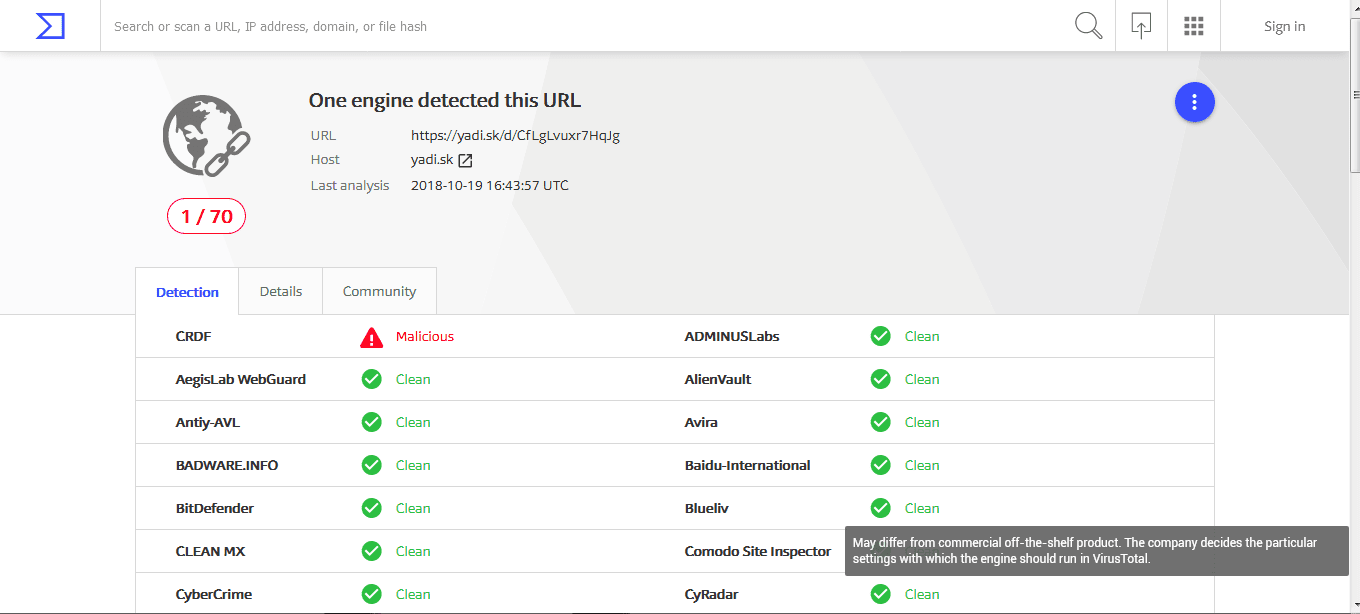Click the VirusTotal sigma logo
1360x614 pixels.
tap(50, 26)
